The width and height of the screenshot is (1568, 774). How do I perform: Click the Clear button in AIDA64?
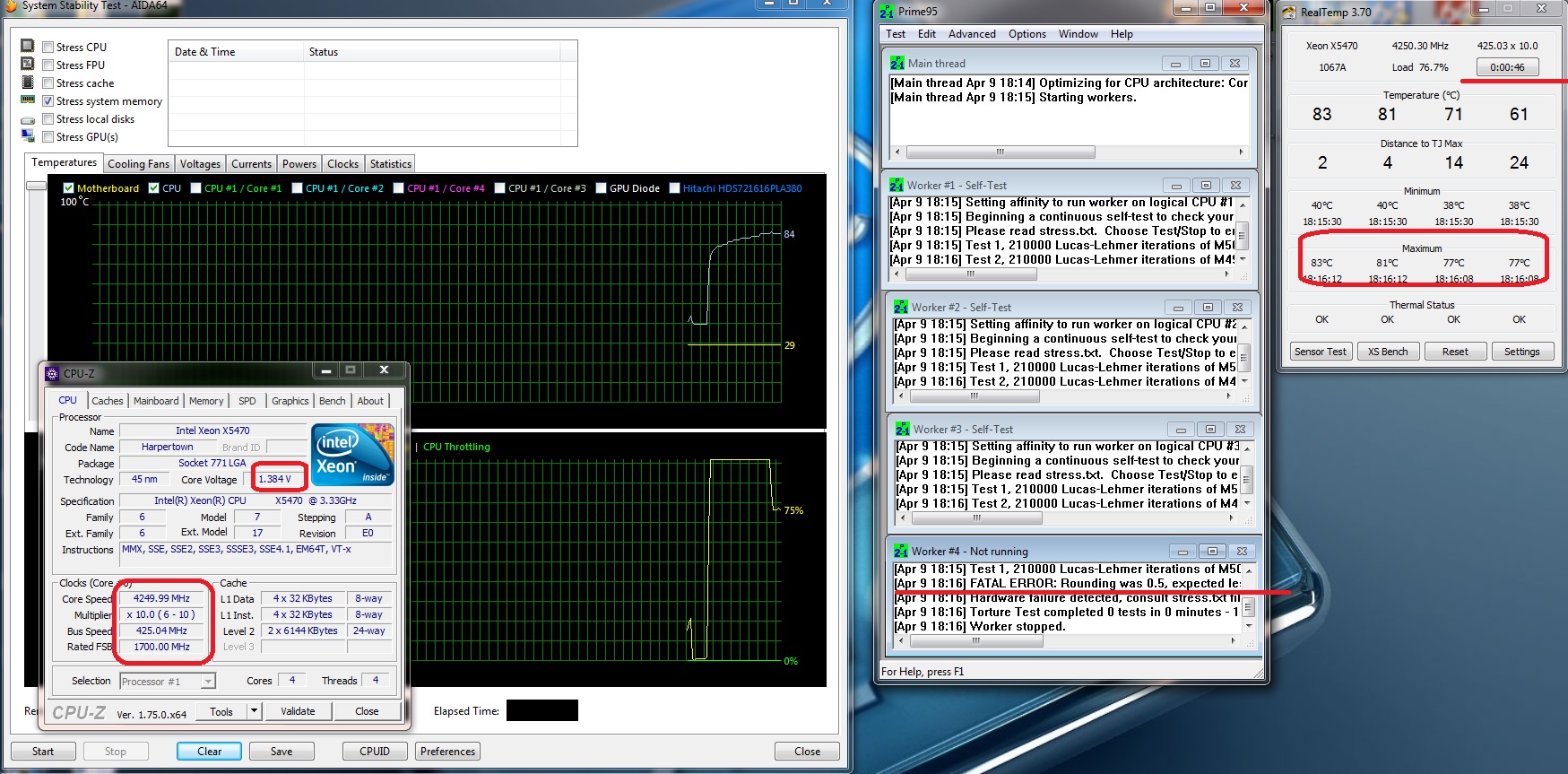[209, 752]
